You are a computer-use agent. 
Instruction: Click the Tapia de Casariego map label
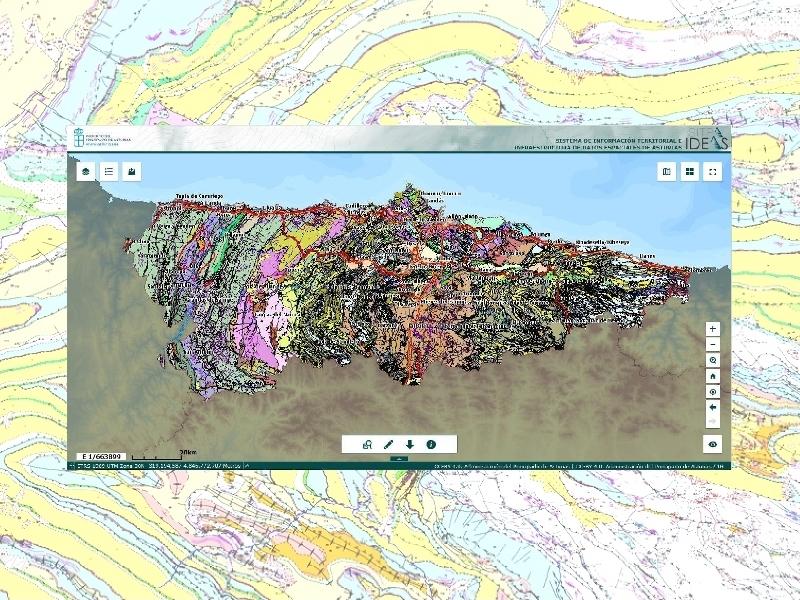click(199, 196)
